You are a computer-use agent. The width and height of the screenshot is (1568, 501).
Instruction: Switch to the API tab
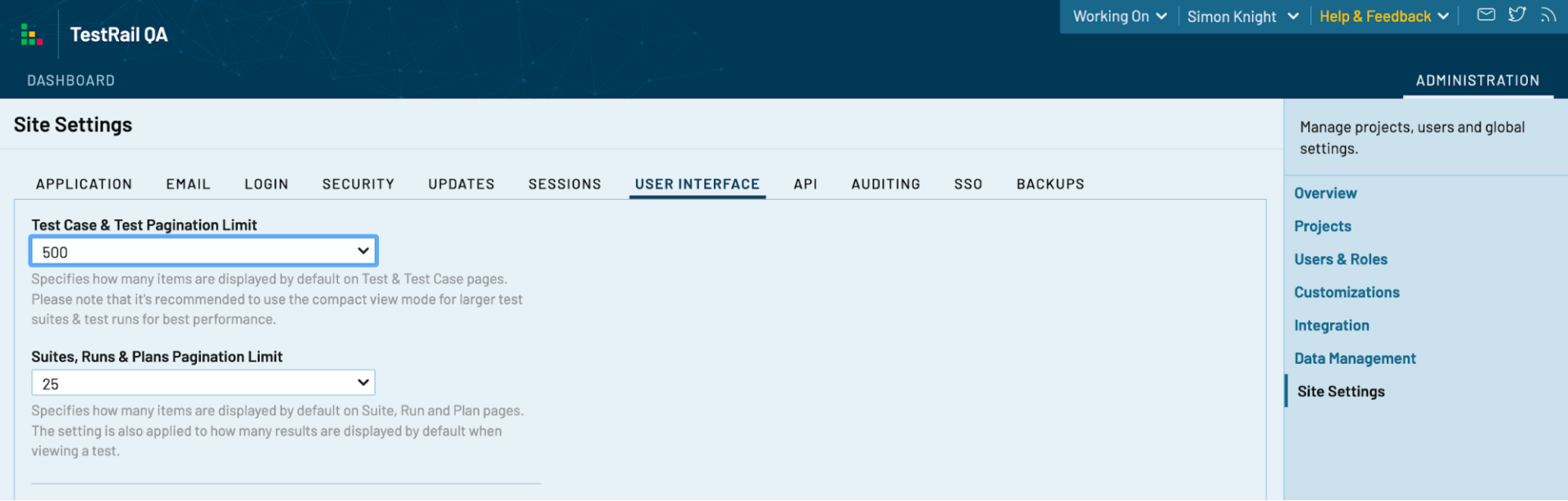click(805, 184)
